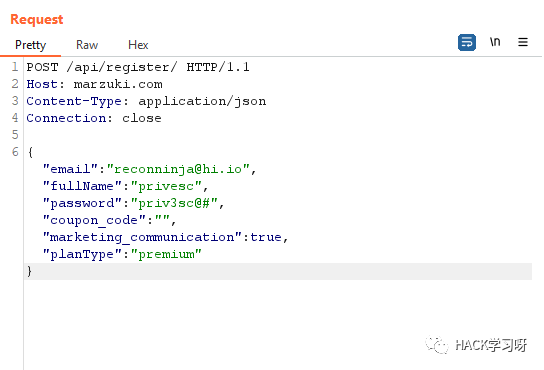Toggle the word wrap icon

[466, 43]
